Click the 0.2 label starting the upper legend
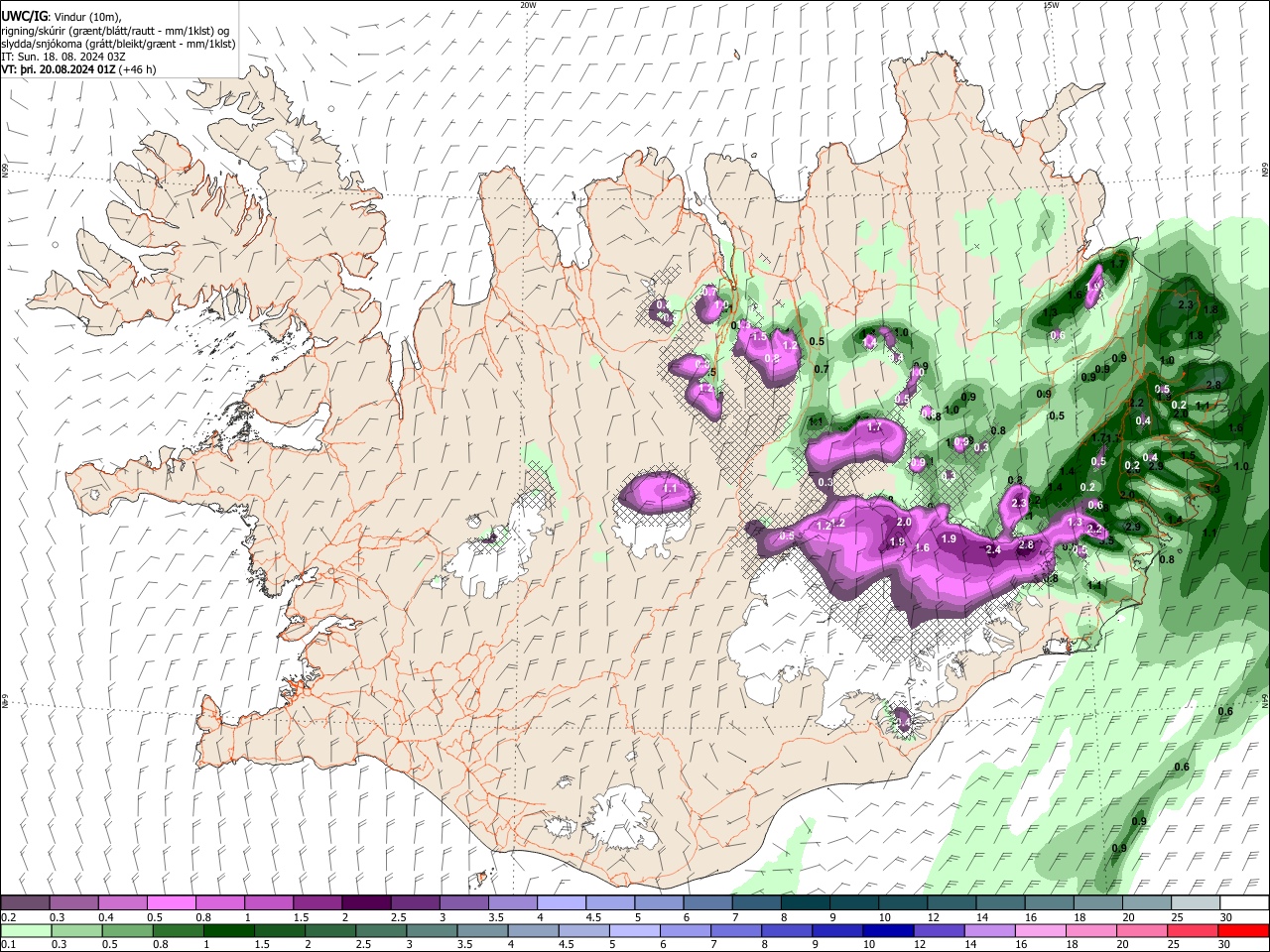Image resolution: width=1270 pixels, height=952 pixels. [8, 917]
